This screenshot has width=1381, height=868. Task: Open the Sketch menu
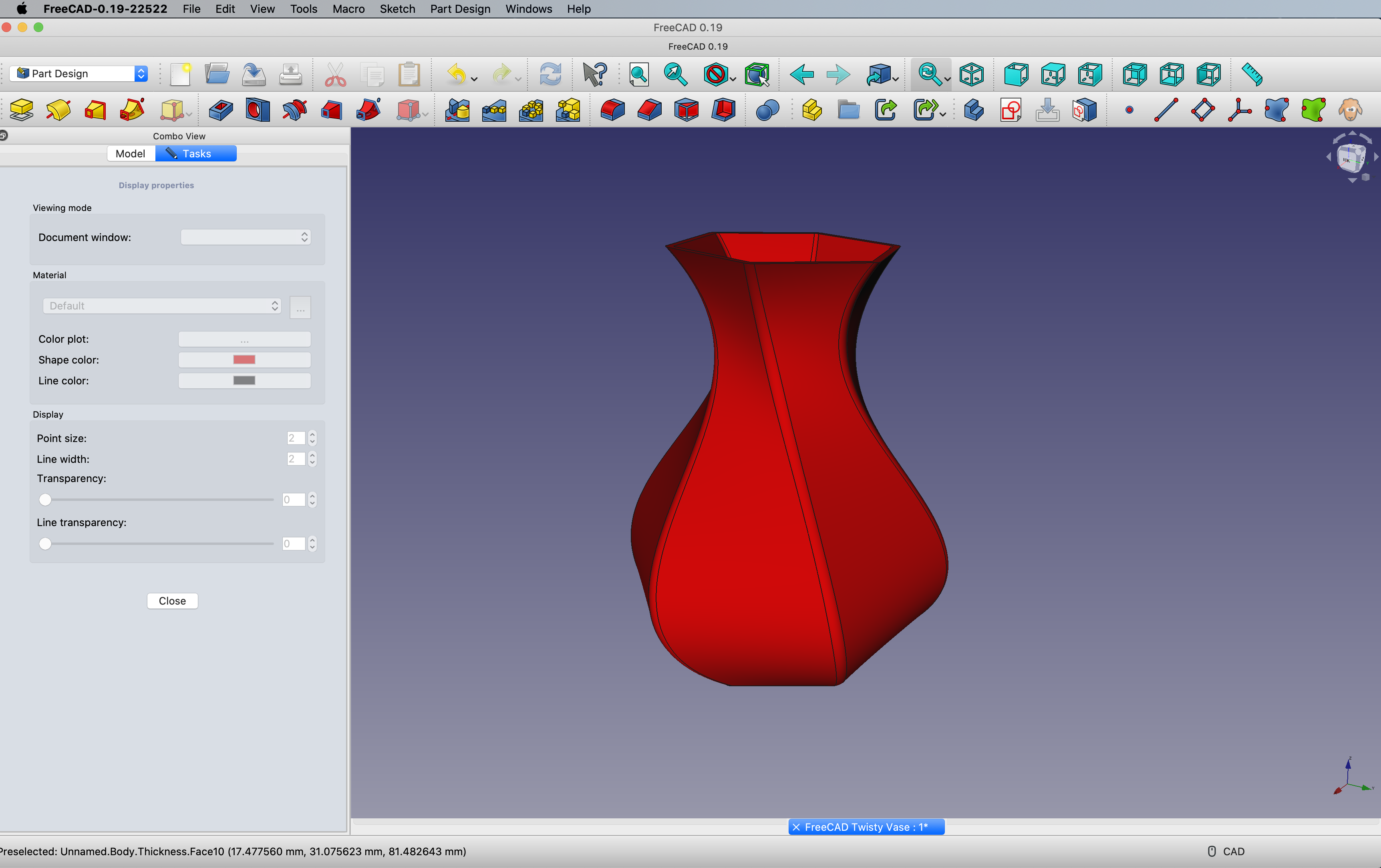[x=397, y=8]
